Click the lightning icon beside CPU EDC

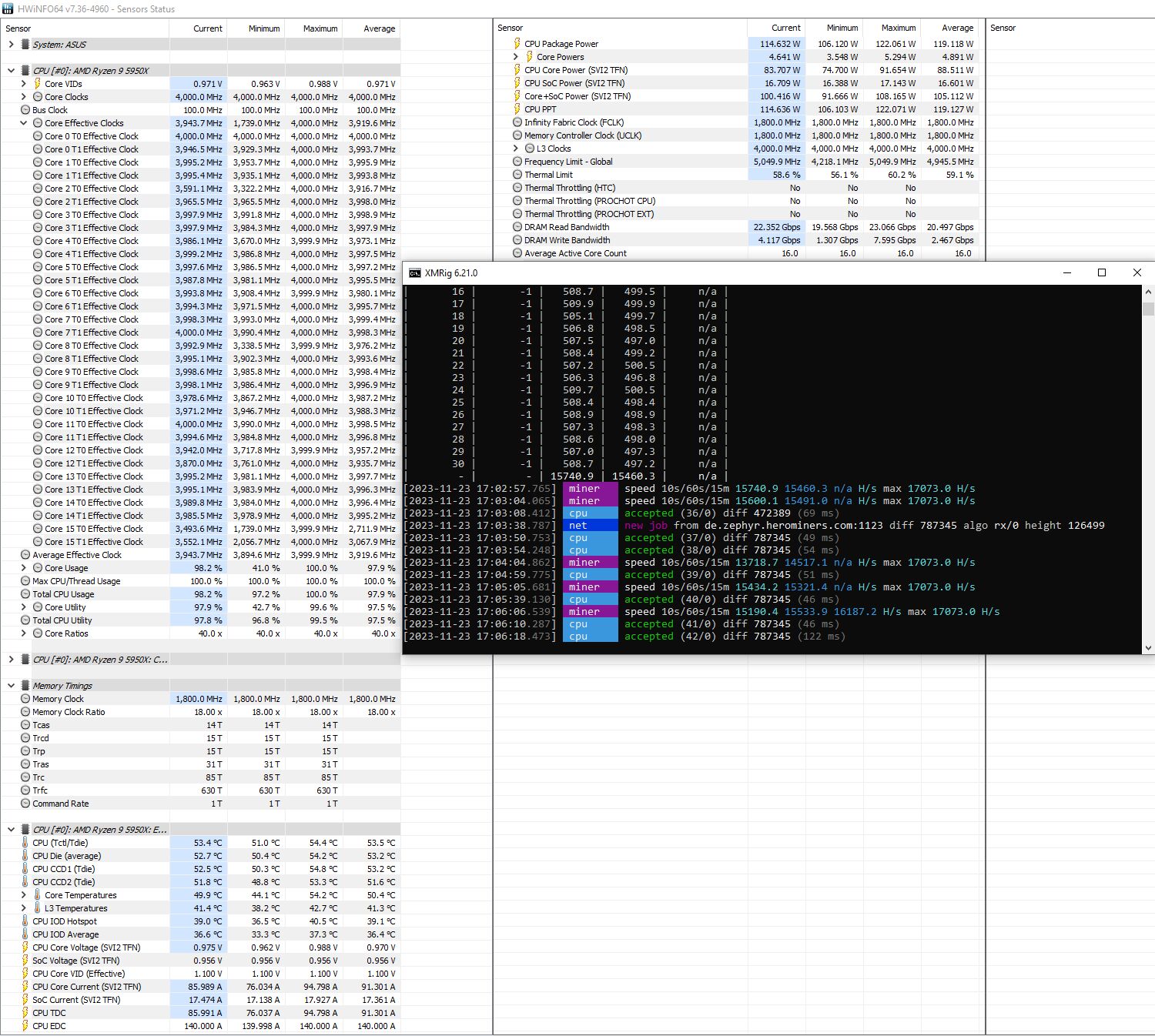tap(25, 1026)
